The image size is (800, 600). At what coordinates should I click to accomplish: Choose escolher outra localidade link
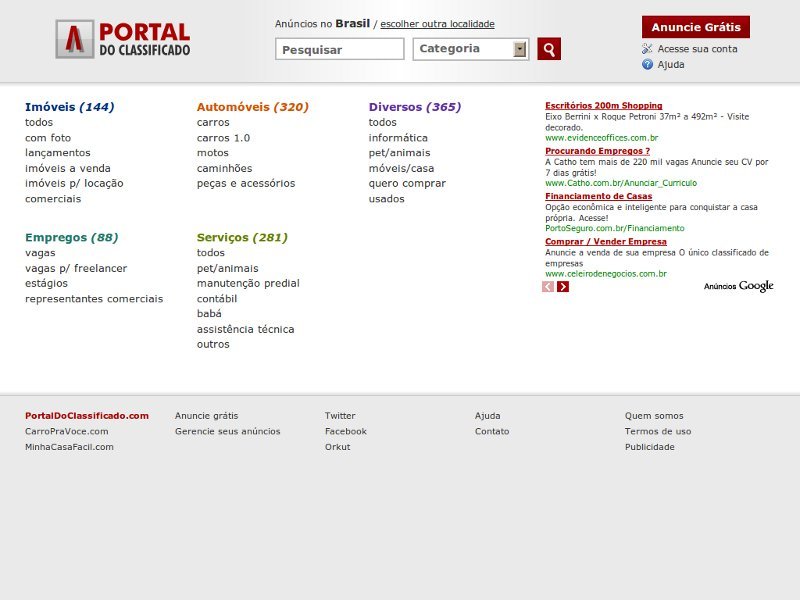coord(437,24)
